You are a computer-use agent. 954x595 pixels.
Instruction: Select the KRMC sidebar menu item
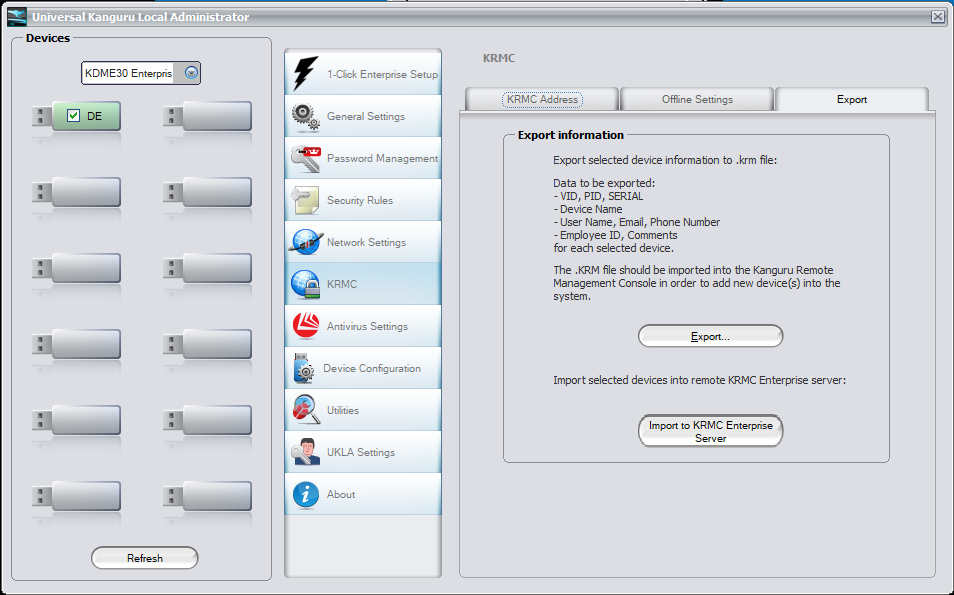tap(363, 284)
